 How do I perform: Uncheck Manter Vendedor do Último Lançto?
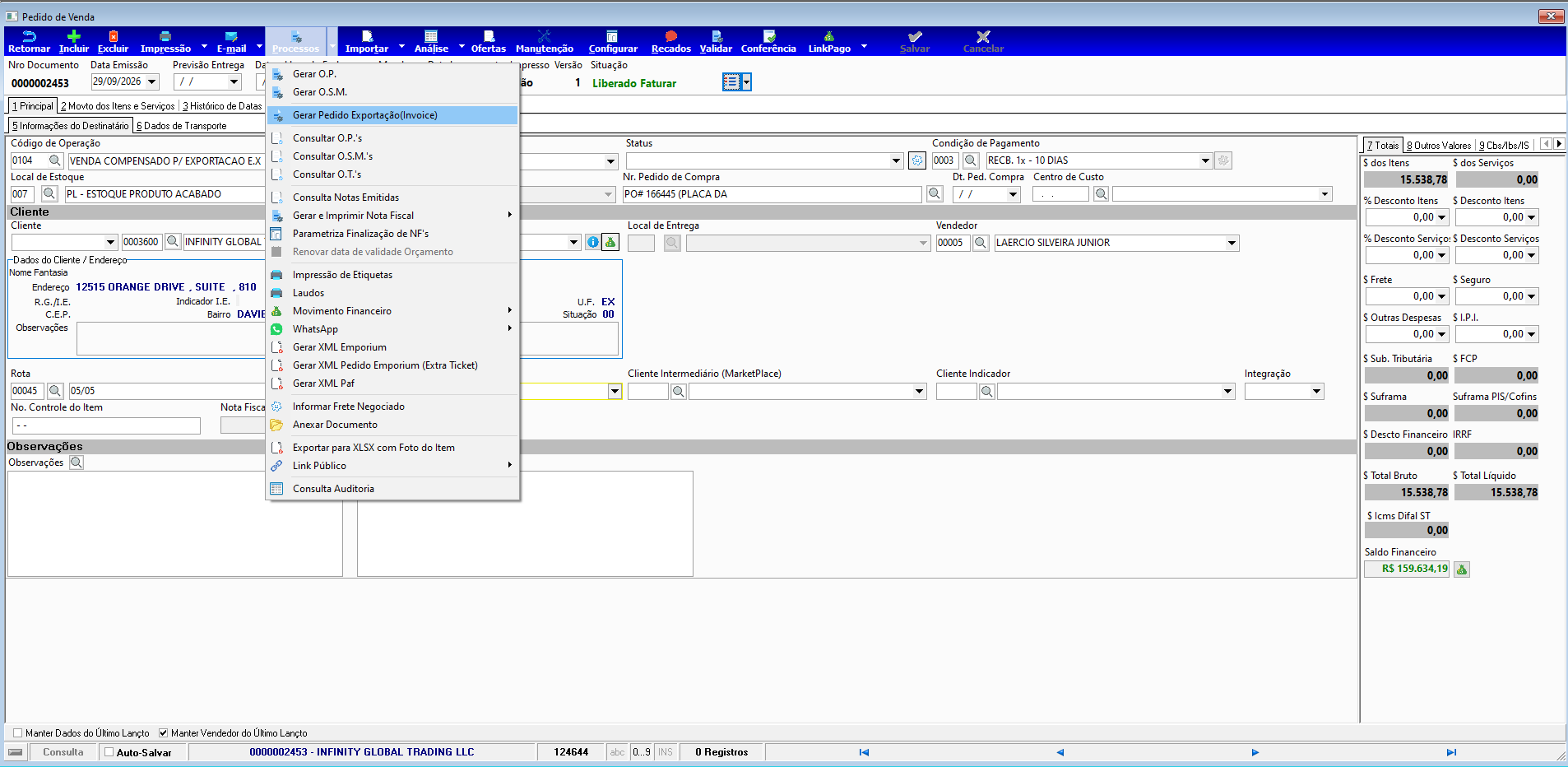click(x=163, y=732)
